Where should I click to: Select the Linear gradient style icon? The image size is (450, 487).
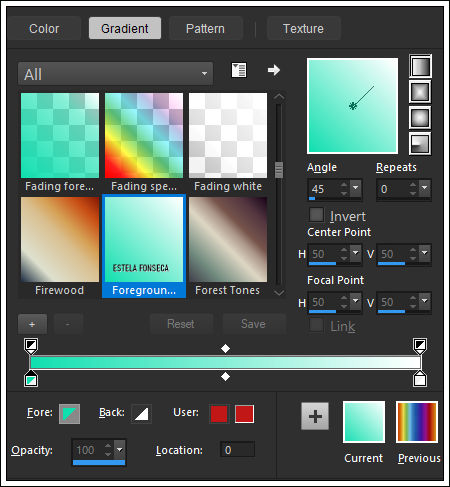tap(420, 66)
